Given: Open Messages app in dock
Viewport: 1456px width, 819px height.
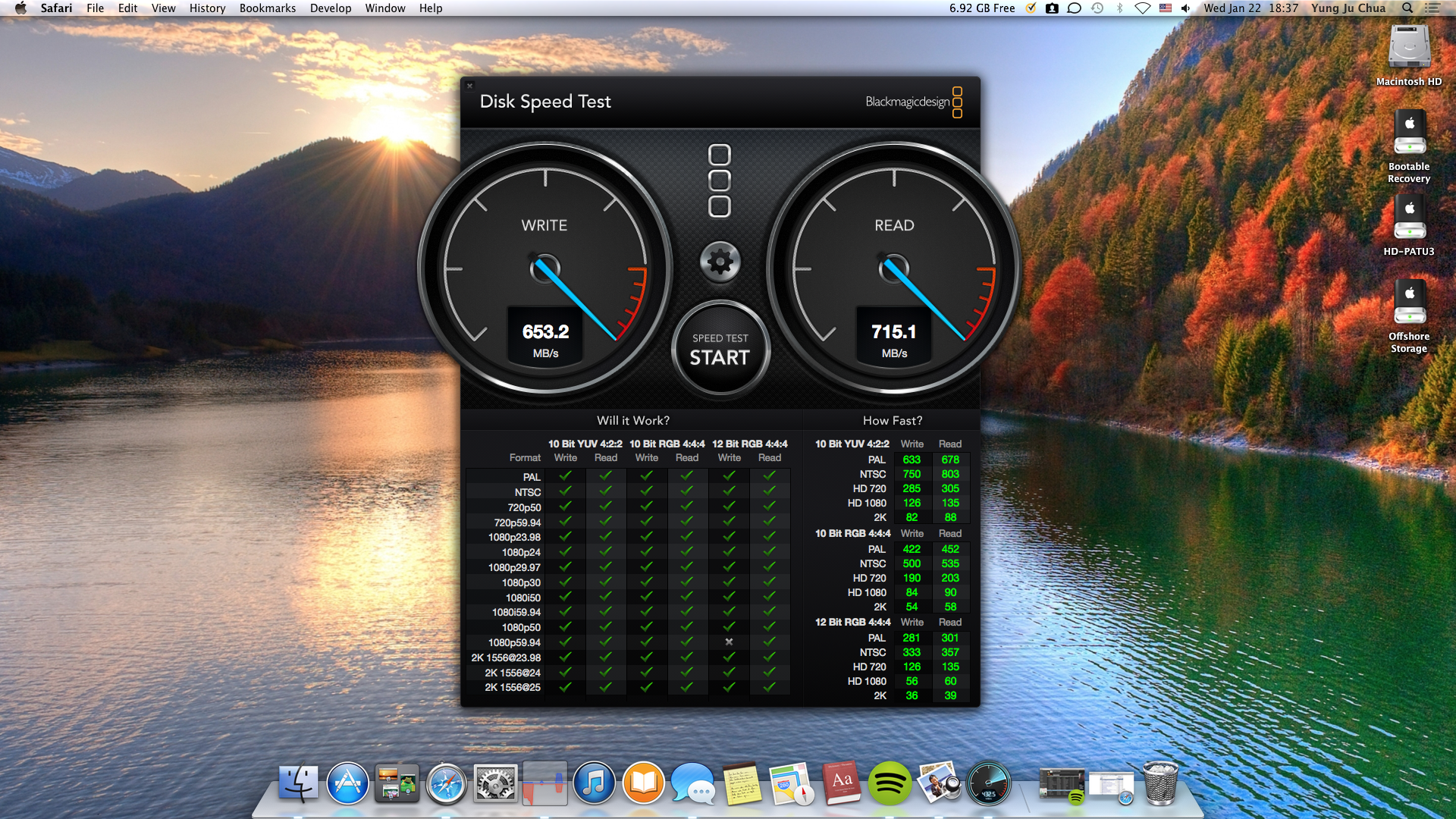Looking at the screenshot, I should click(x=692, y=783).
